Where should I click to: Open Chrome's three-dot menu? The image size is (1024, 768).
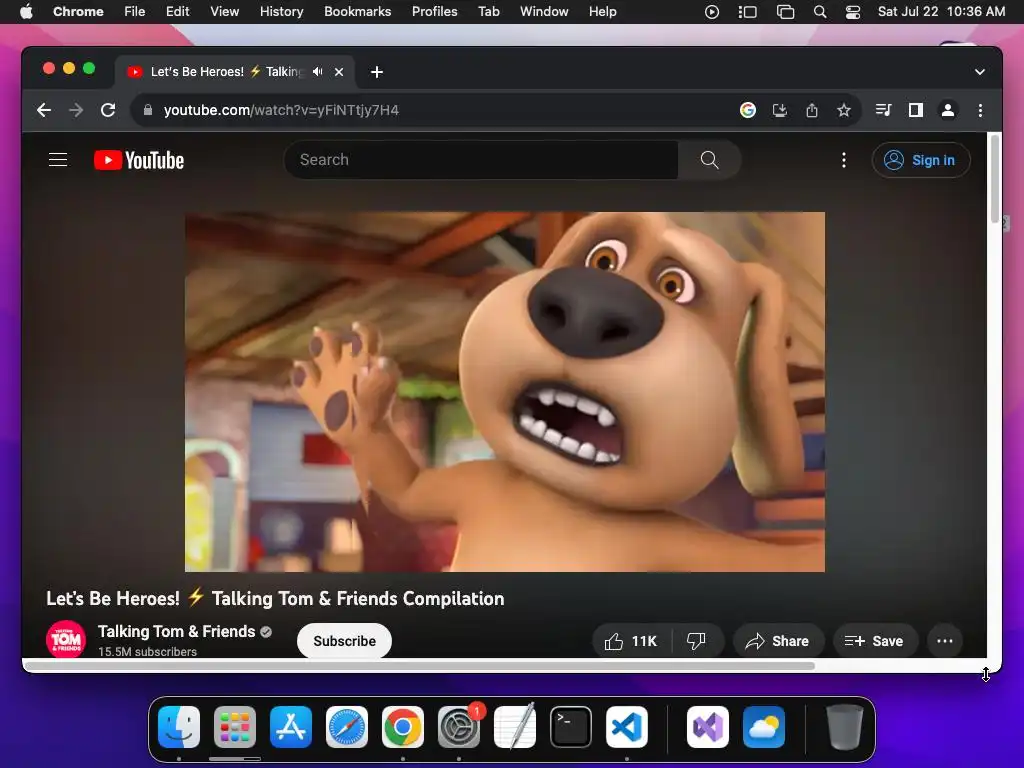click(980, 110)
